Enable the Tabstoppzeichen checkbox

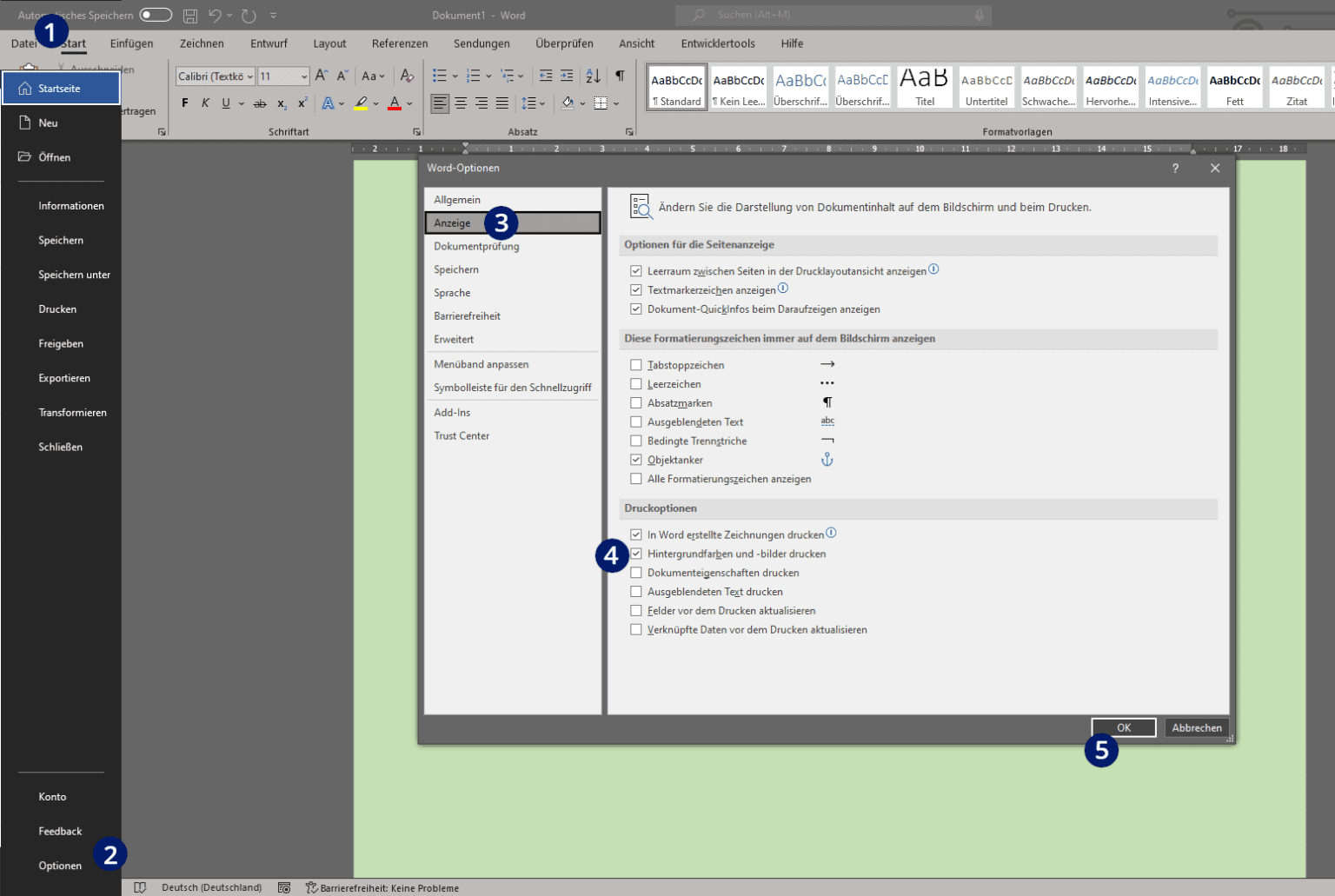tap(636, 365)
